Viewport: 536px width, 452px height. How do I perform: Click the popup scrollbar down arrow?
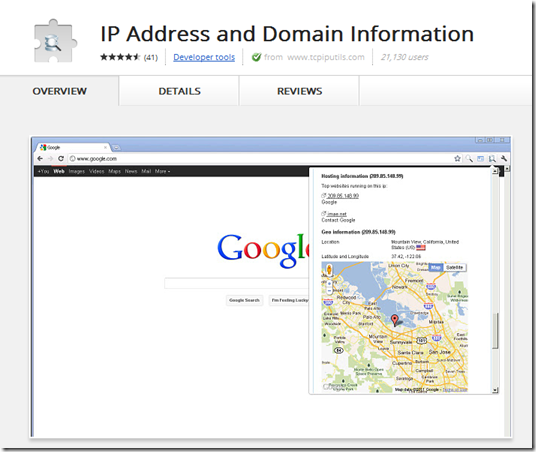(x=495, y=390)
